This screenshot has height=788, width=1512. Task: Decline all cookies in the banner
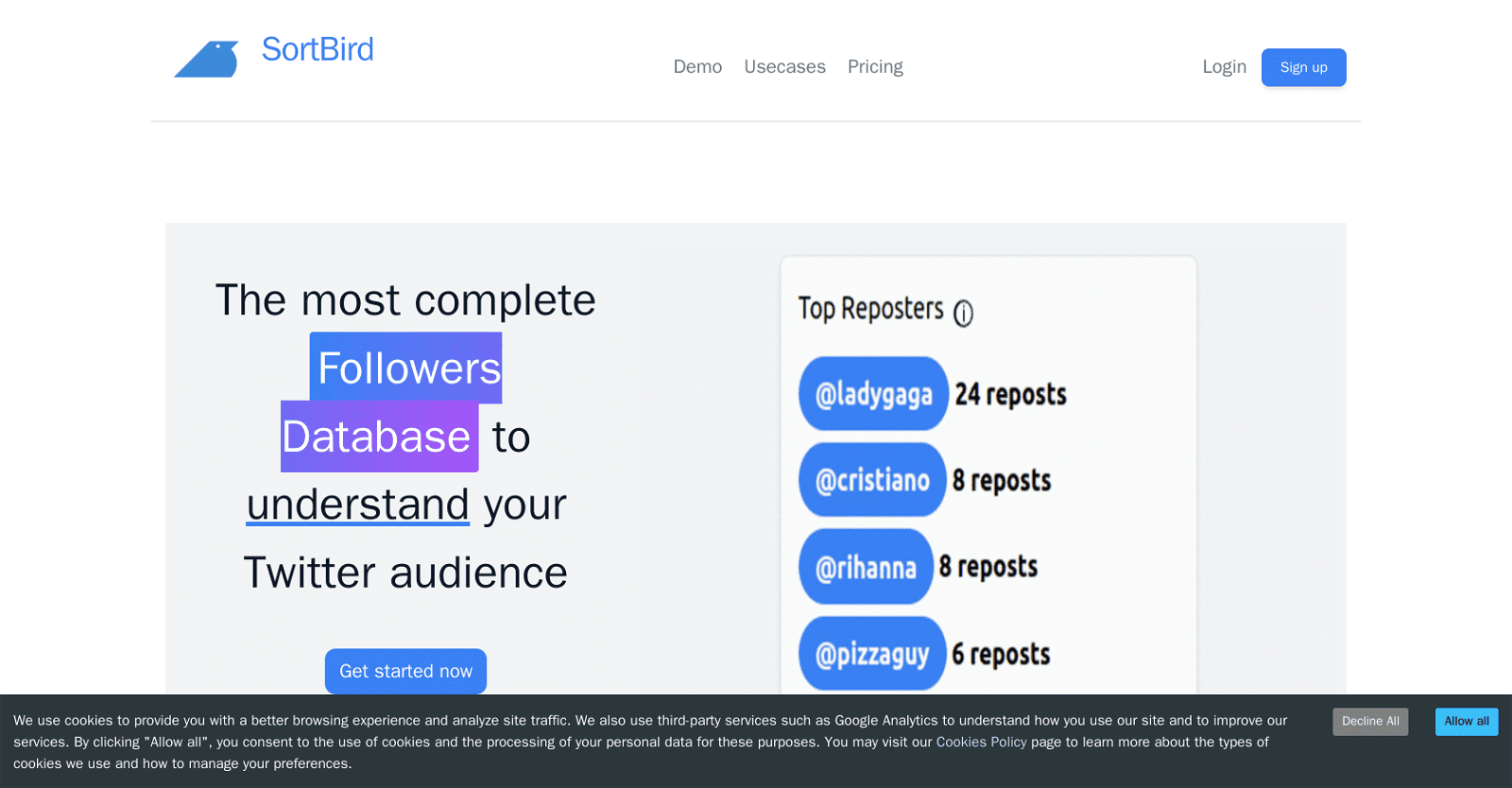point(1370,722)
